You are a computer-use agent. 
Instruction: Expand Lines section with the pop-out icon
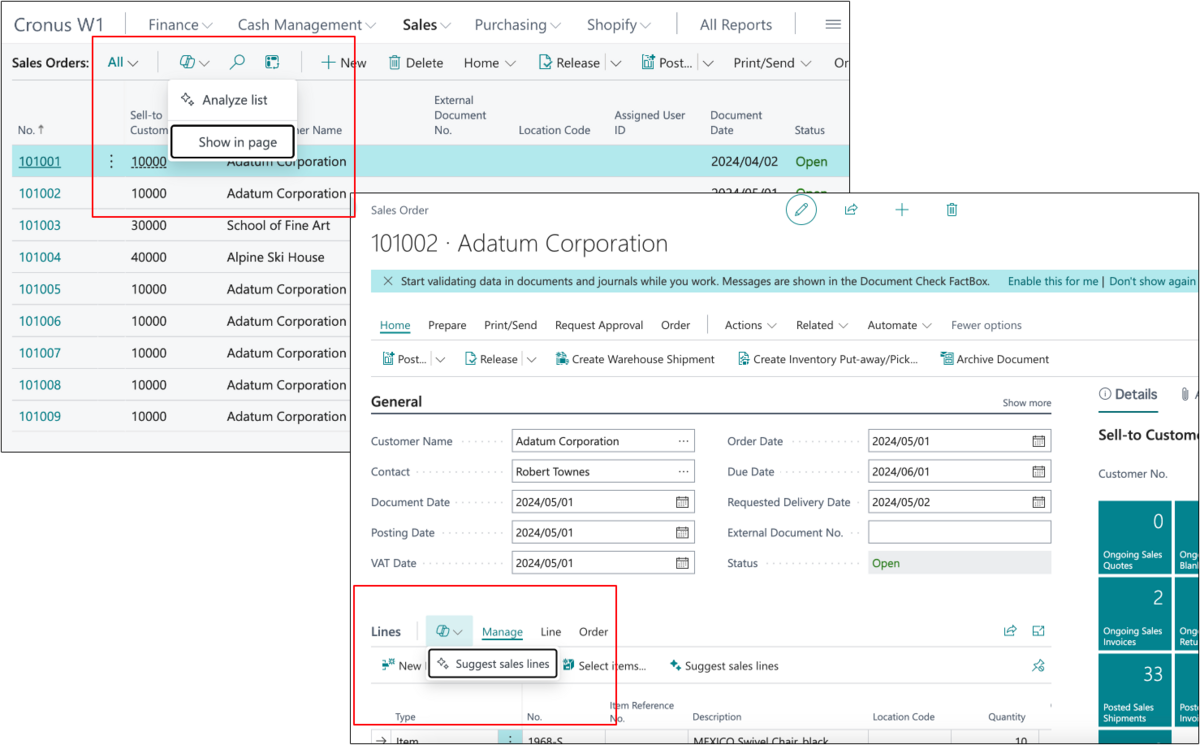[1039, 631]
